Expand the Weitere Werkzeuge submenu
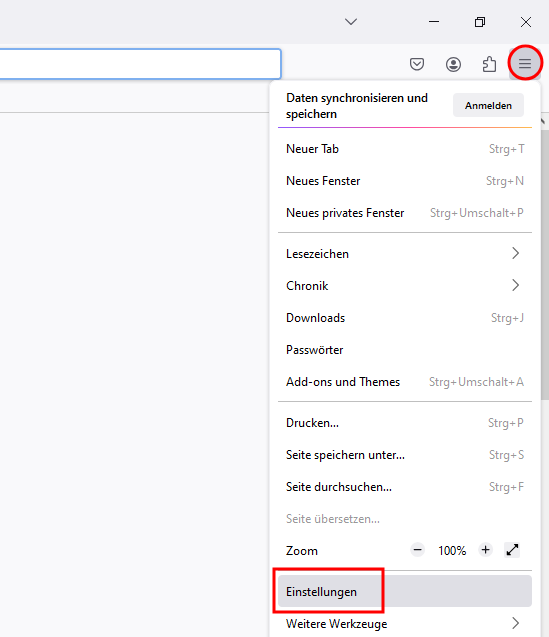This screenshot has height=637, width=549. [x=405, y=623]
